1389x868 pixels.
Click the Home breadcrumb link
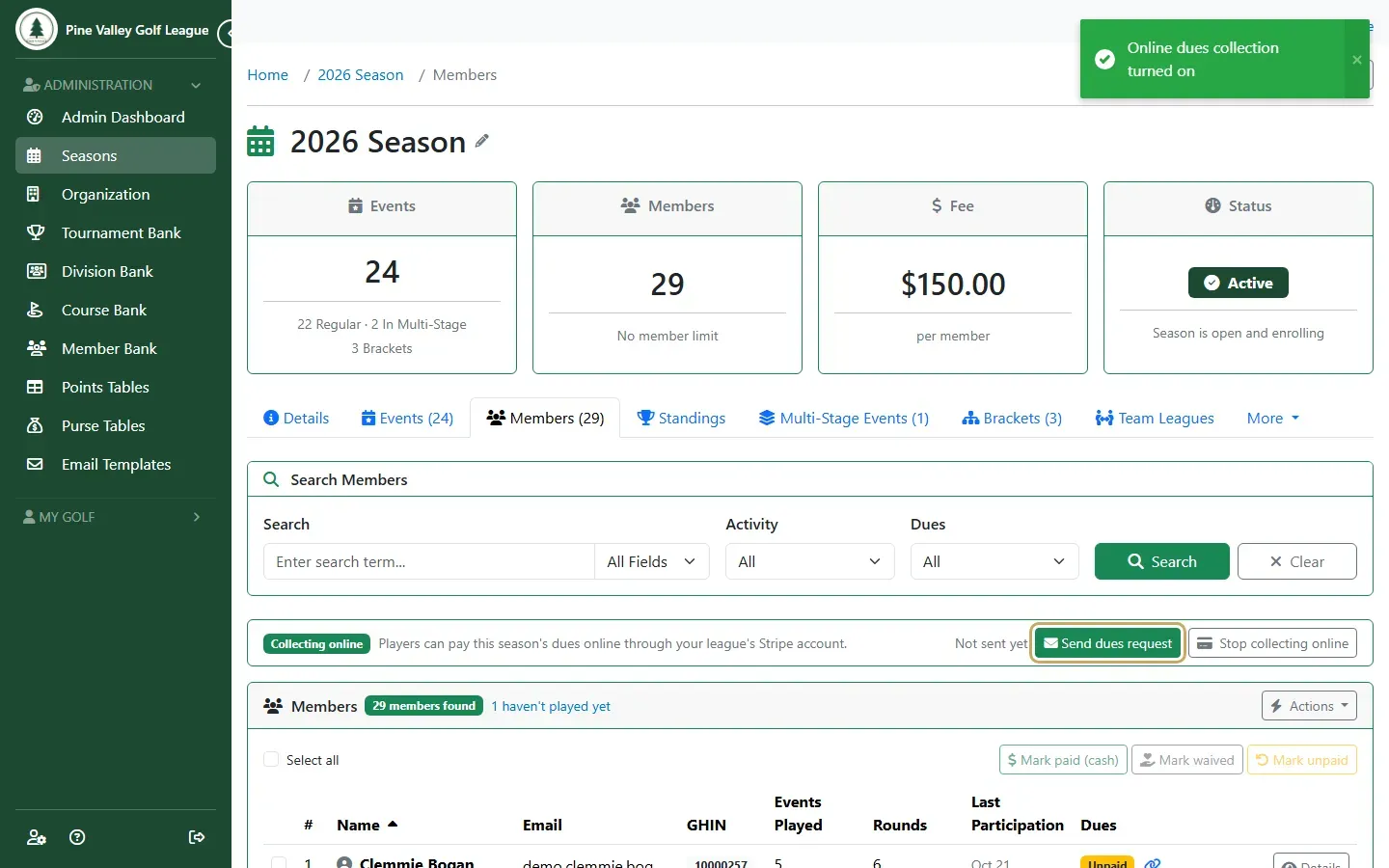(267, 75)
